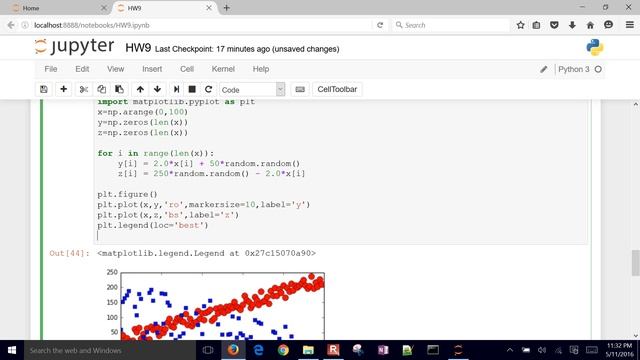Open a new browser tab with plus

tap(227, 8)
